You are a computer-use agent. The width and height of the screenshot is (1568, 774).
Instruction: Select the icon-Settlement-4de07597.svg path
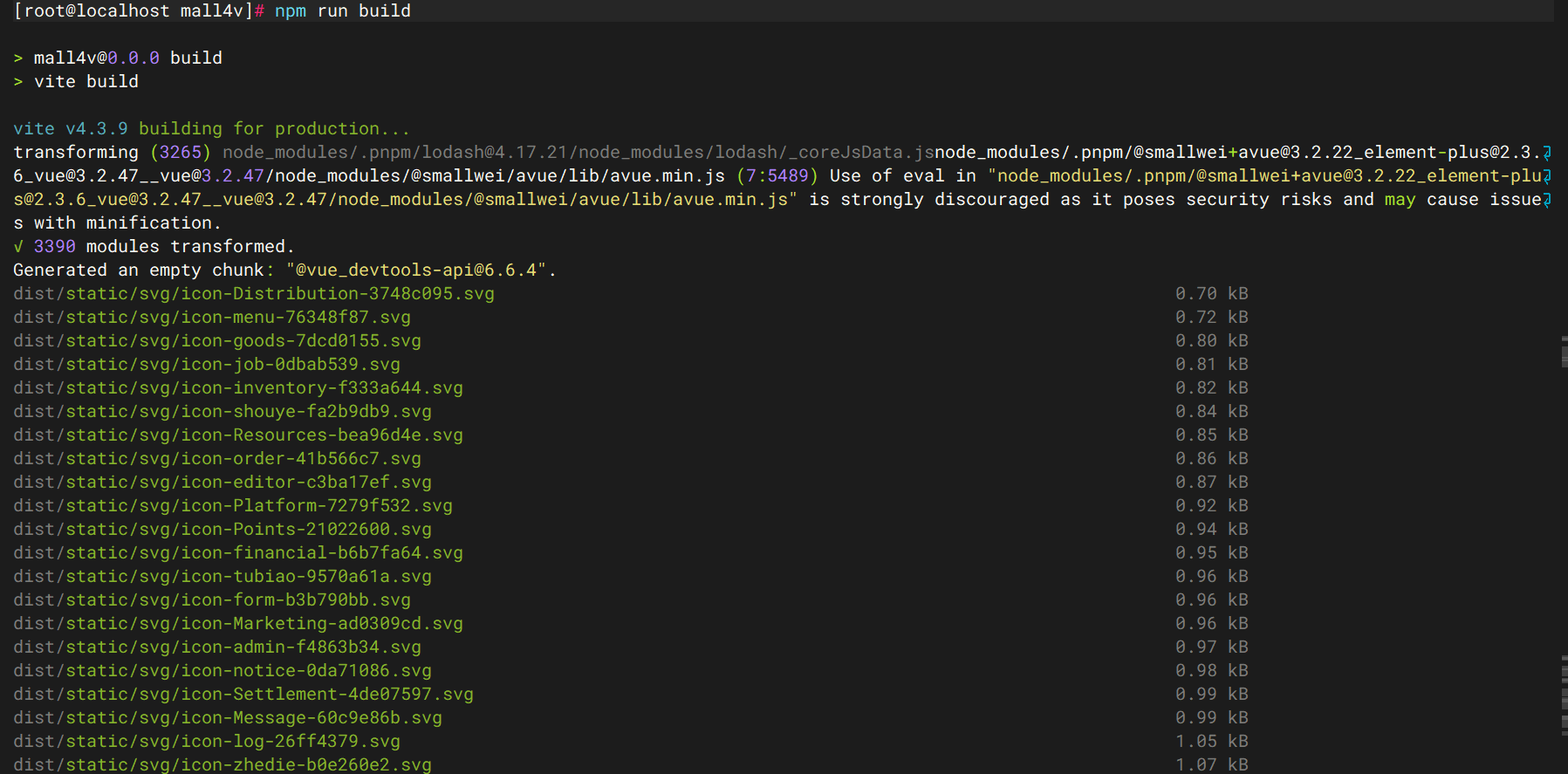pos(243,695)
